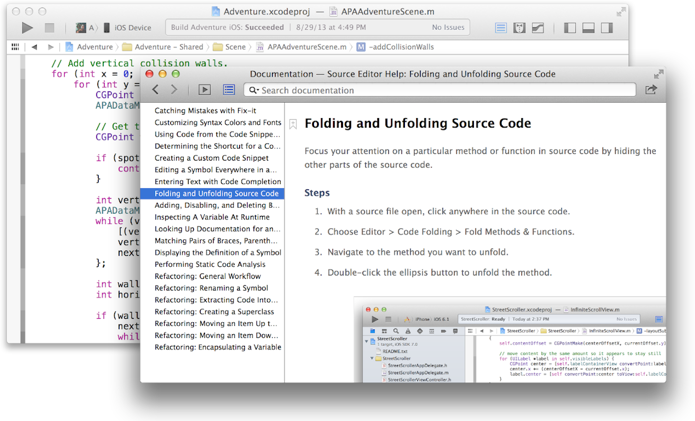Enter full screen for Documentation window
695x421 pixels.
point(659,74)
